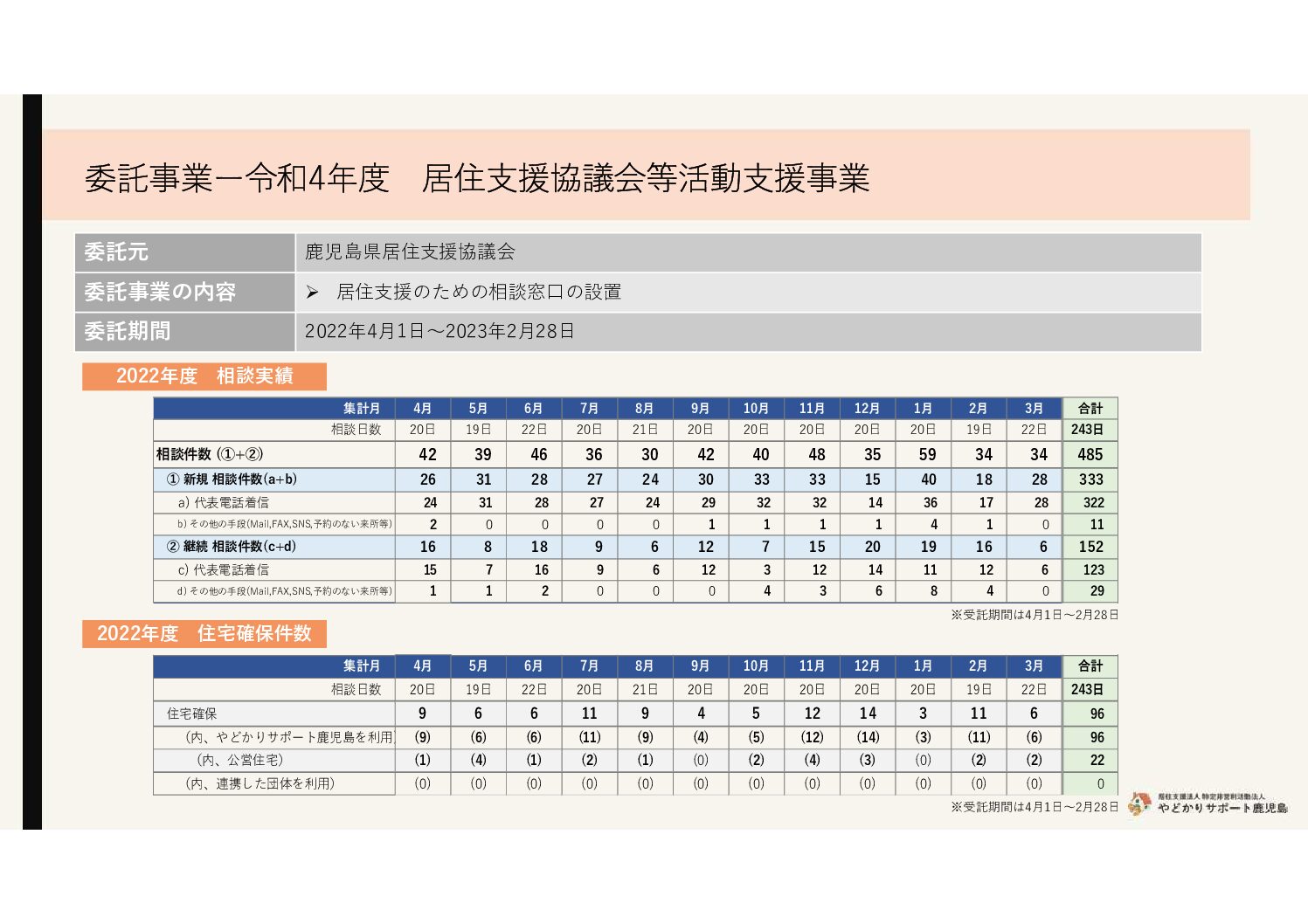Click row label (内、連携した団体を利用)

pyautogui.click(x=260, y=783)
